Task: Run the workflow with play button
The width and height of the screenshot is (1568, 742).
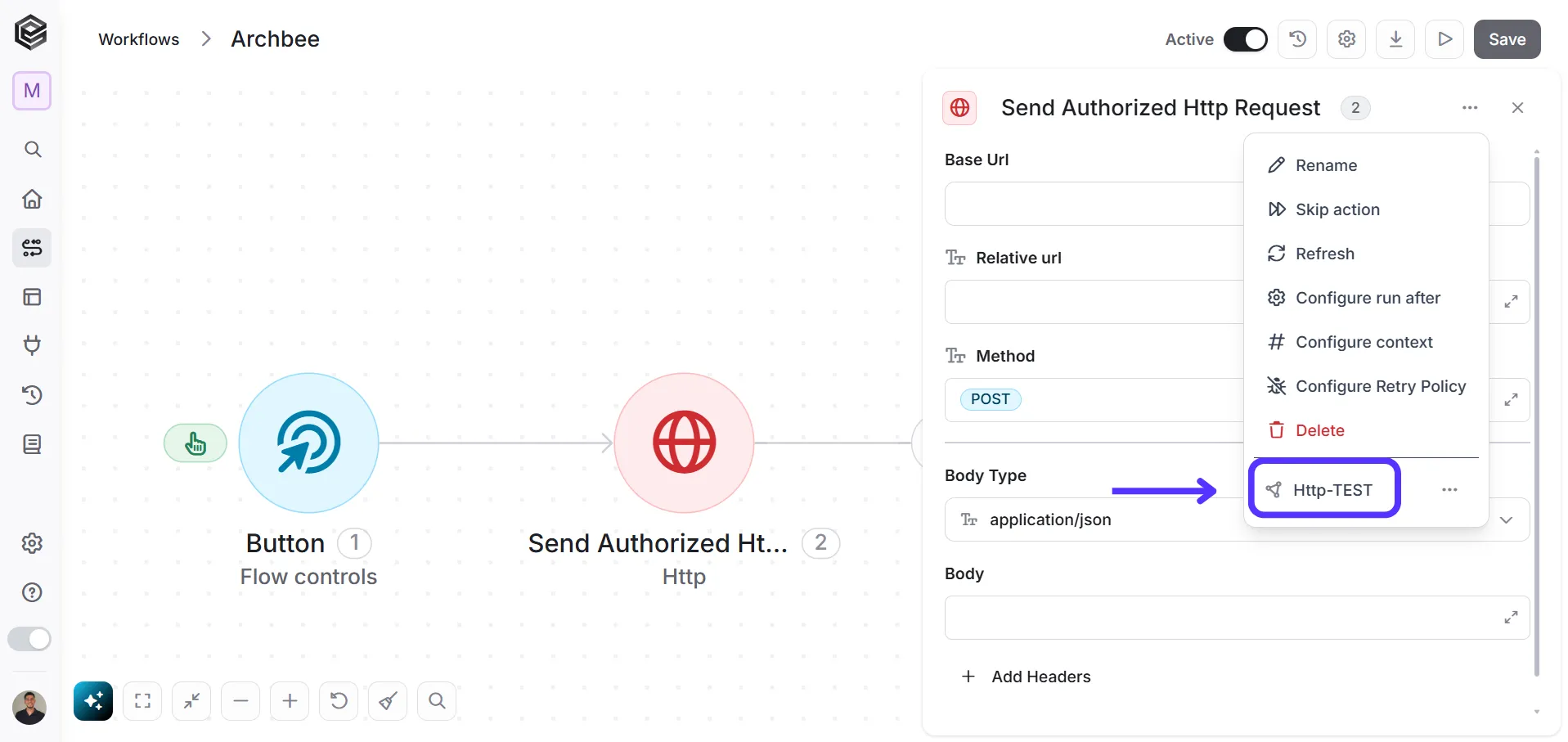Action: 1444,39
